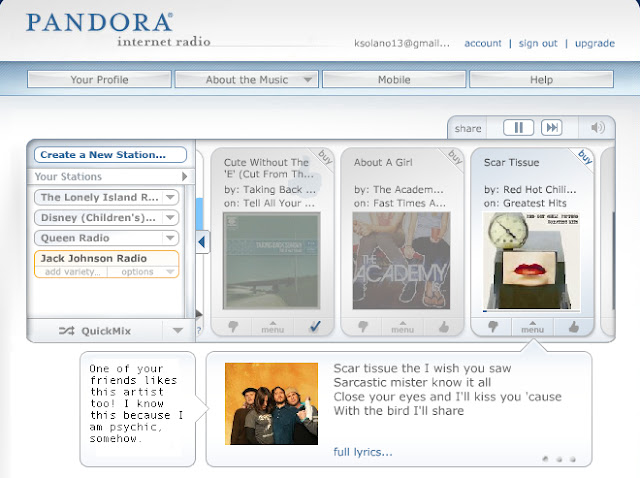The height and width of the screenshot is (478, 640).
Task: Click the volume speaker icon
Action: coord(598,128)
